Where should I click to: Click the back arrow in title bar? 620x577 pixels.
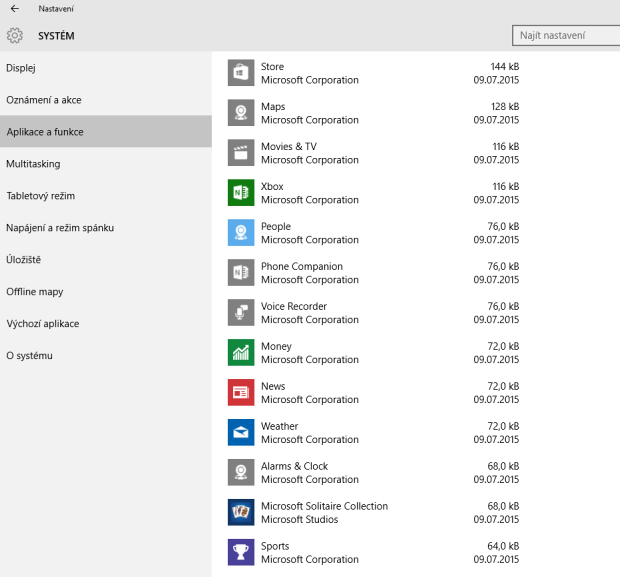(x=14, y=9)
